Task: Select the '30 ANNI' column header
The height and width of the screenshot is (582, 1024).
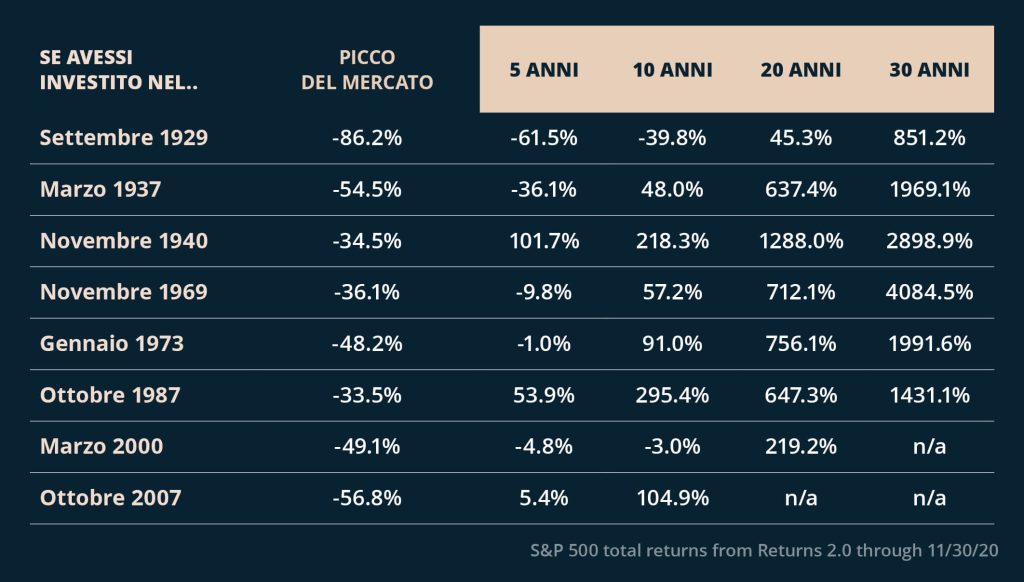Action: pyautogui.click(x=929, y=70)
